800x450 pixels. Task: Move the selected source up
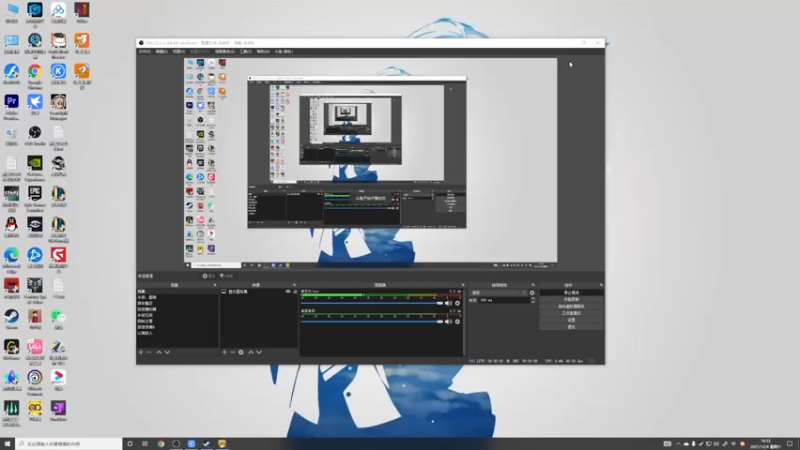click(x=251, y=352)
